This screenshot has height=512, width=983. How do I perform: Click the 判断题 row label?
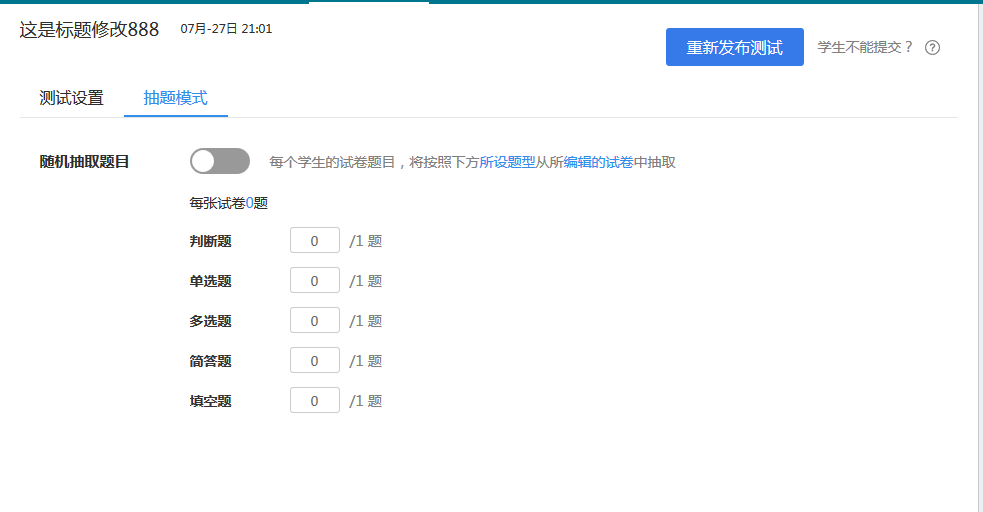click(211, 241)
